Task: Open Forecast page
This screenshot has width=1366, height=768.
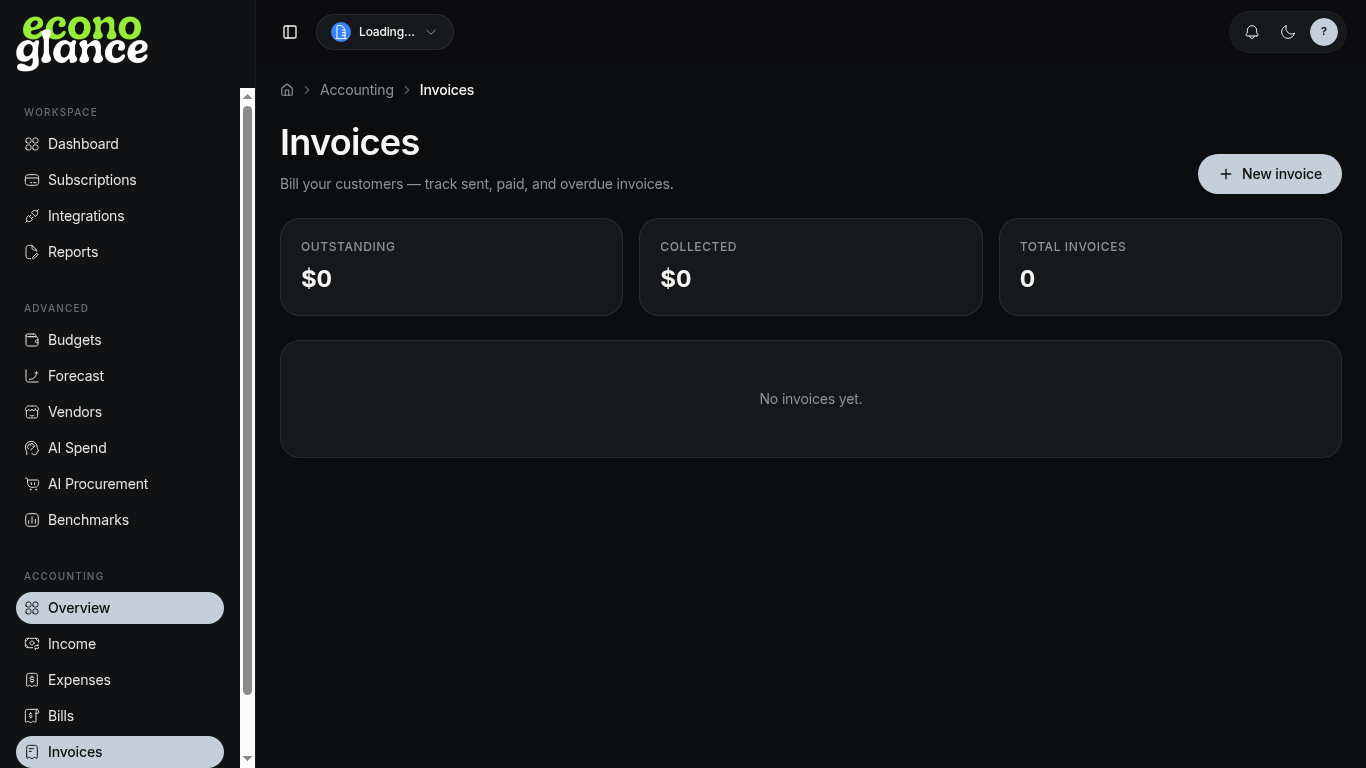Action: point(120,376)
